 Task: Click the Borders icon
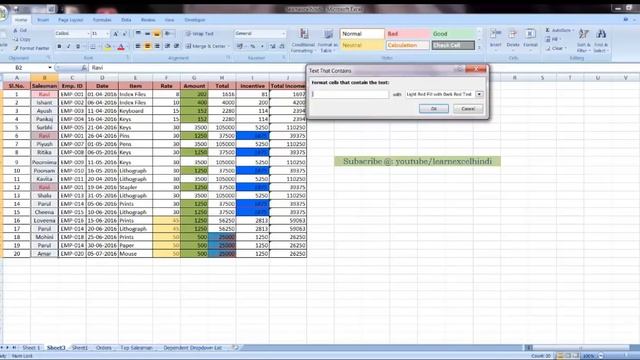click(93, 47)
